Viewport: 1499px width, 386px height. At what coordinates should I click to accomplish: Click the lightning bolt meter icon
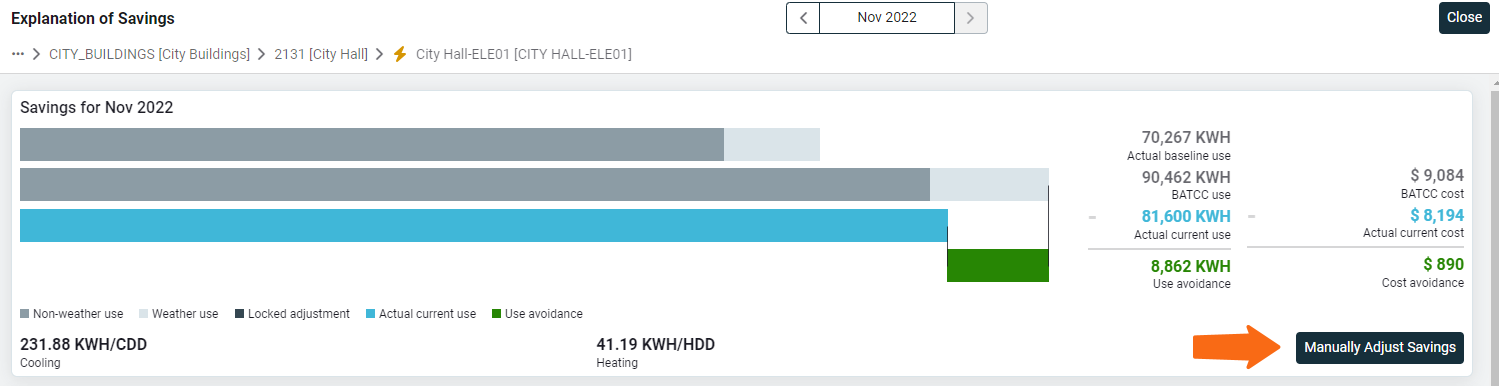click(x=400, y=54)
